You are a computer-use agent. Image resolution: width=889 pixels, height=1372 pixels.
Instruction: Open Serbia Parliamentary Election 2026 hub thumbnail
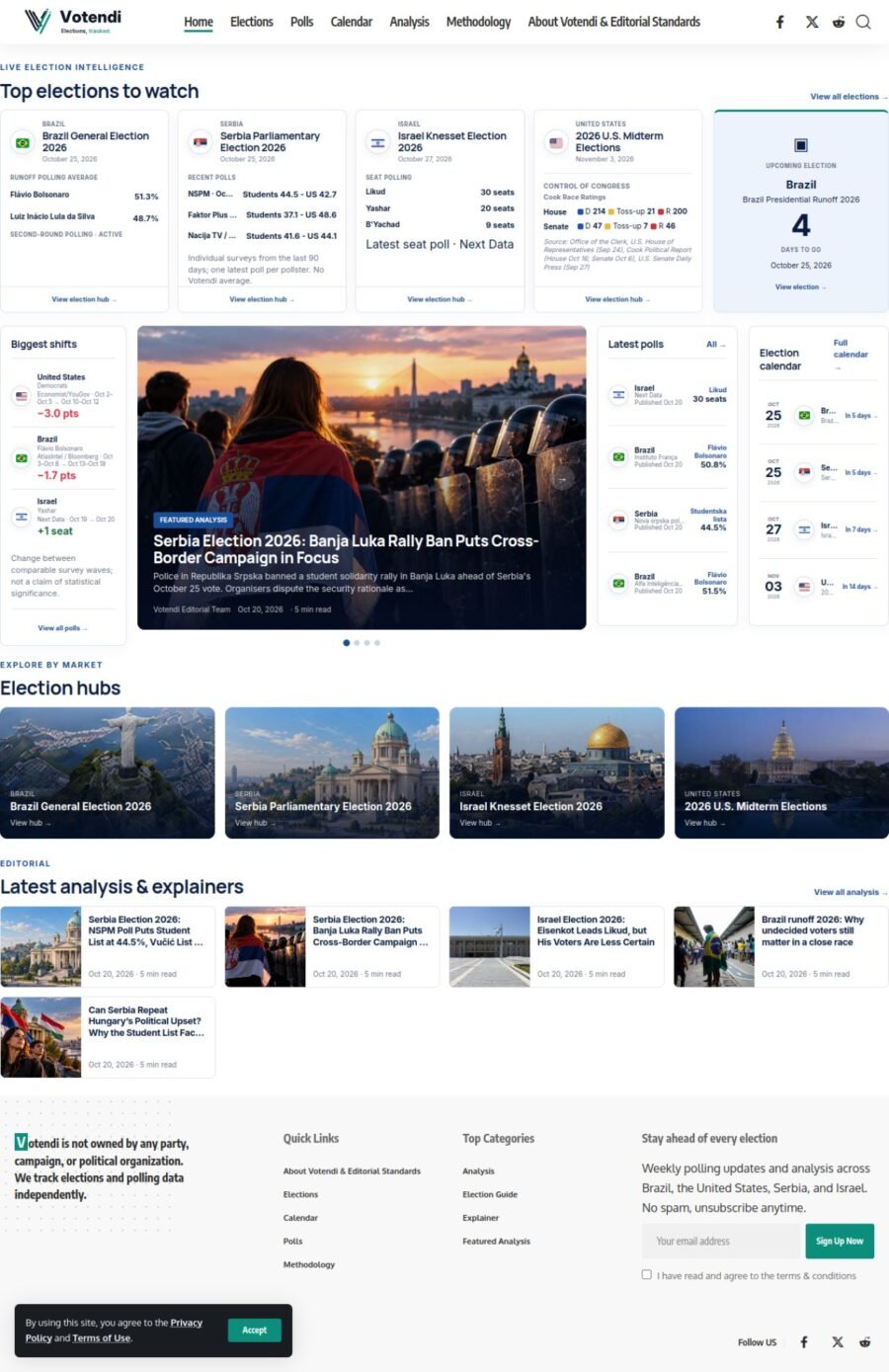(x=332, y=772)
